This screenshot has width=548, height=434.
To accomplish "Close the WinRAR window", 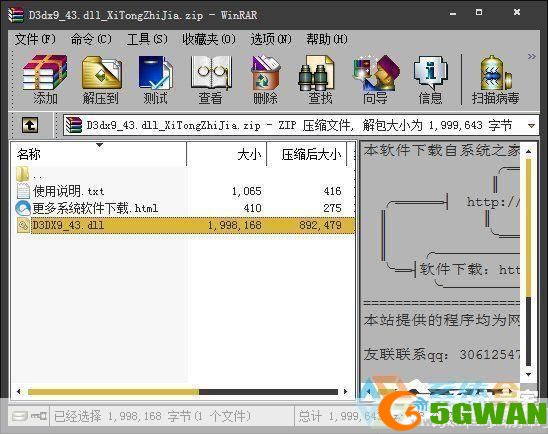I will tap(517, 12).
